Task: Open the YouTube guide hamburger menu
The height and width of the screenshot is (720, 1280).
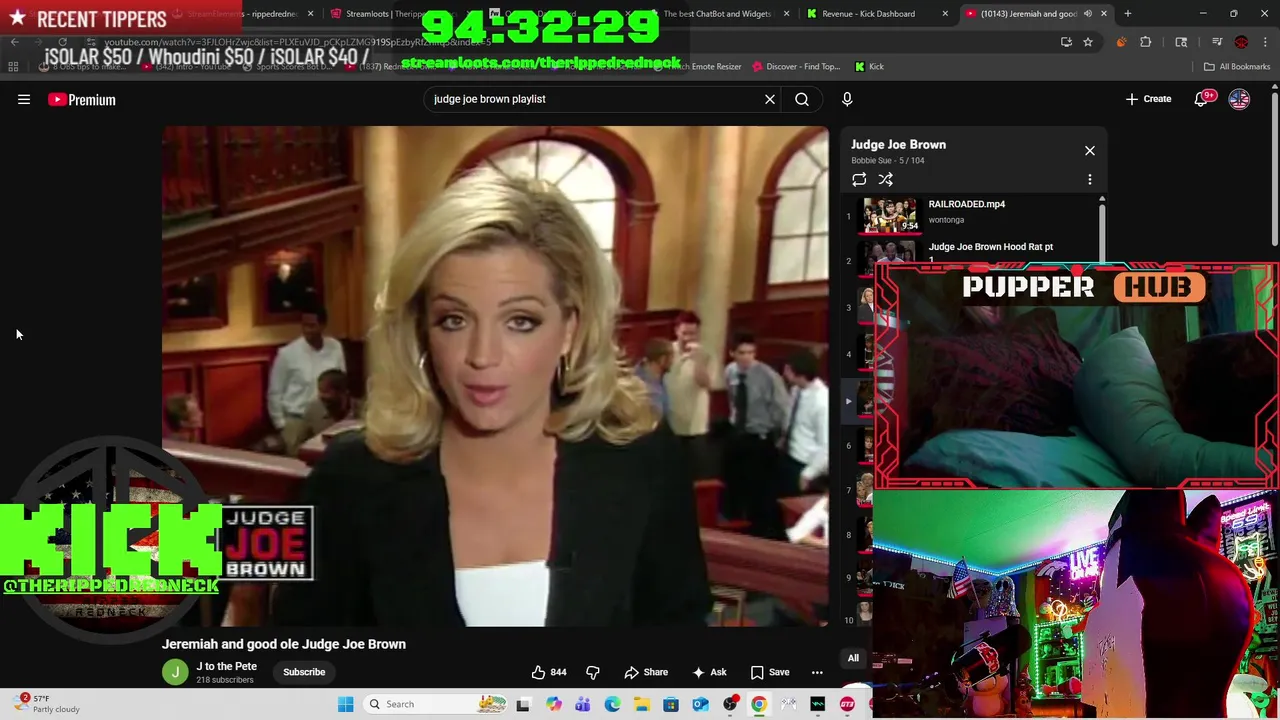Action: 24,99
